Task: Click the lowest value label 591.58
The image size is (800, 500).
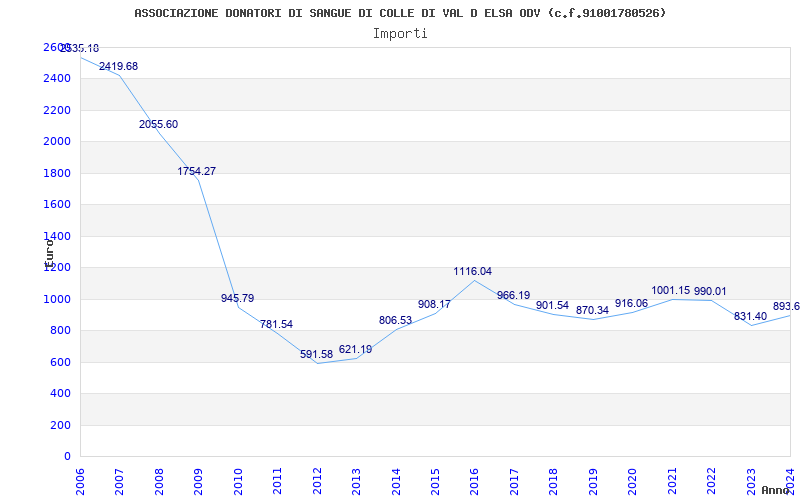Action: point(319,354)
